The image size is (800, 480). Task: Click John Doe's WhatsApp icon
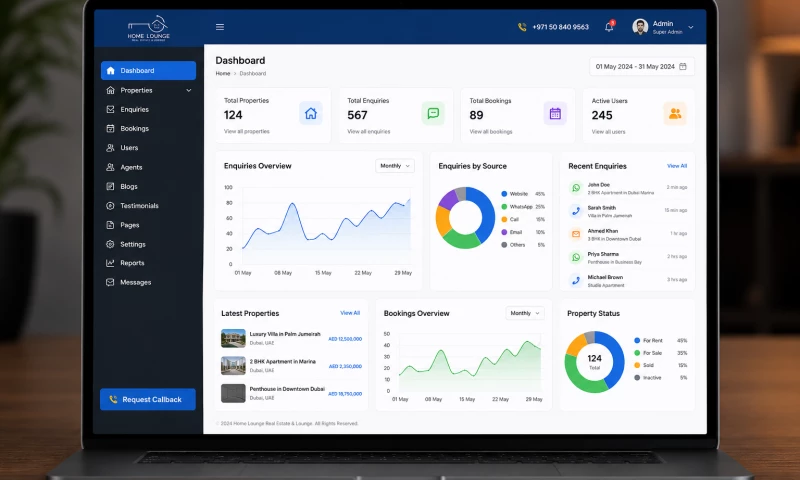coord(576,188)
